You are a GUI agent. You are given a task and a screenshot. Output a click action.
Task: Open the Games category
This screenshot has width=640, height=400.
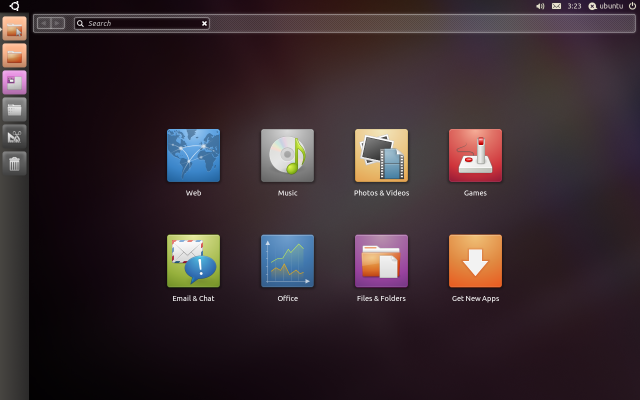tap(475, 155)
